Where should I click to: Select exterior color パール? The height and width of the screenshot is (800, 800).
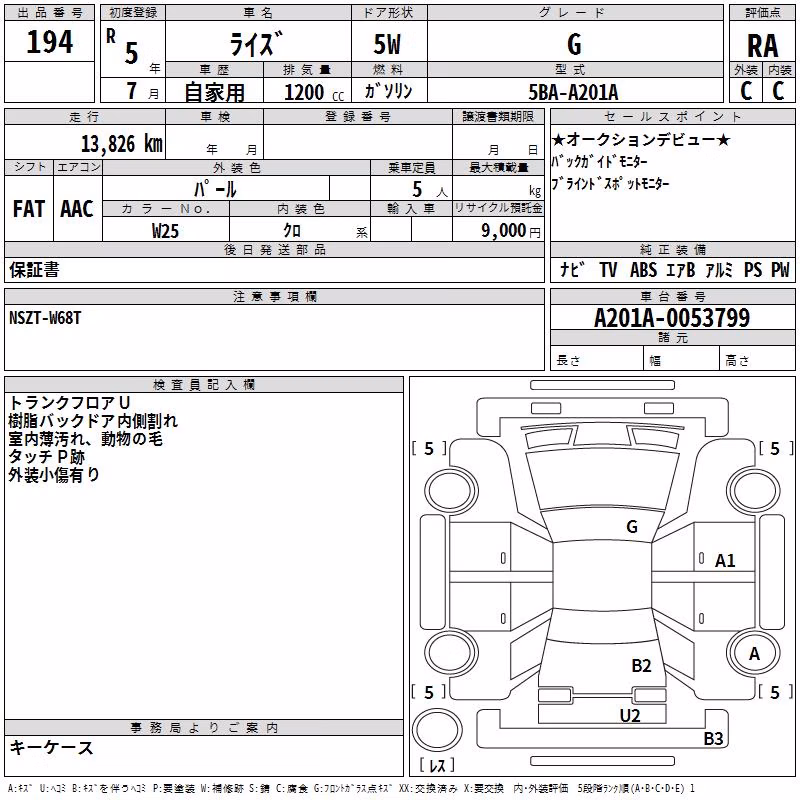[215, 190]
